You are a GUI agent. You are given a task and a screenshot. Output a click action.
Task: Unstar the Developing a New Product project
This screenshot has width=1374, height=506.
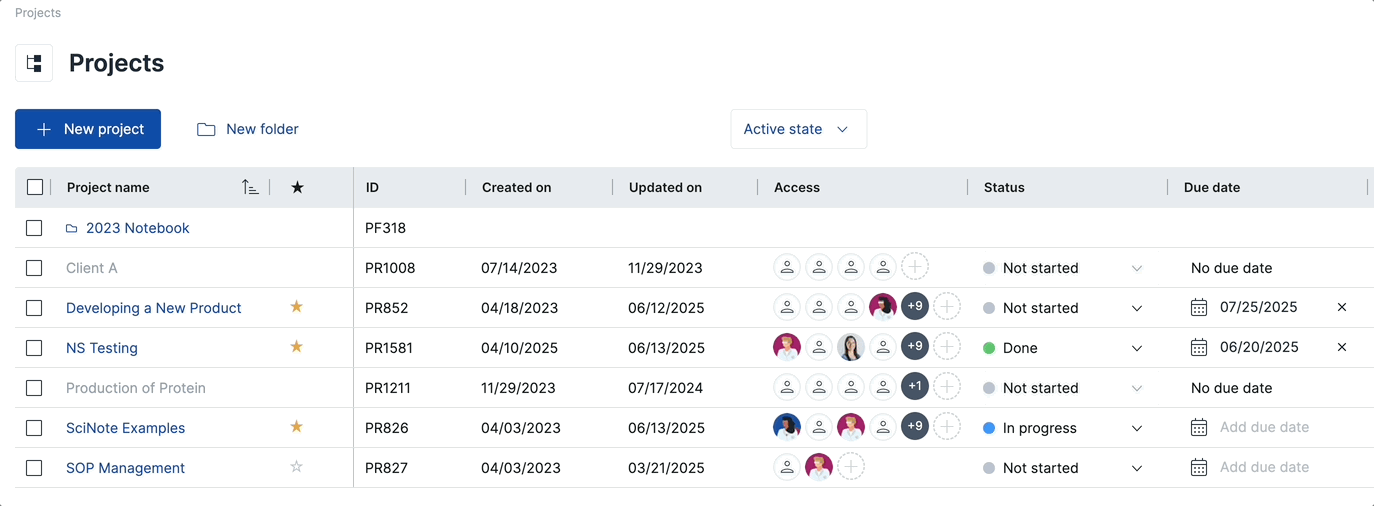coord(296,307)
